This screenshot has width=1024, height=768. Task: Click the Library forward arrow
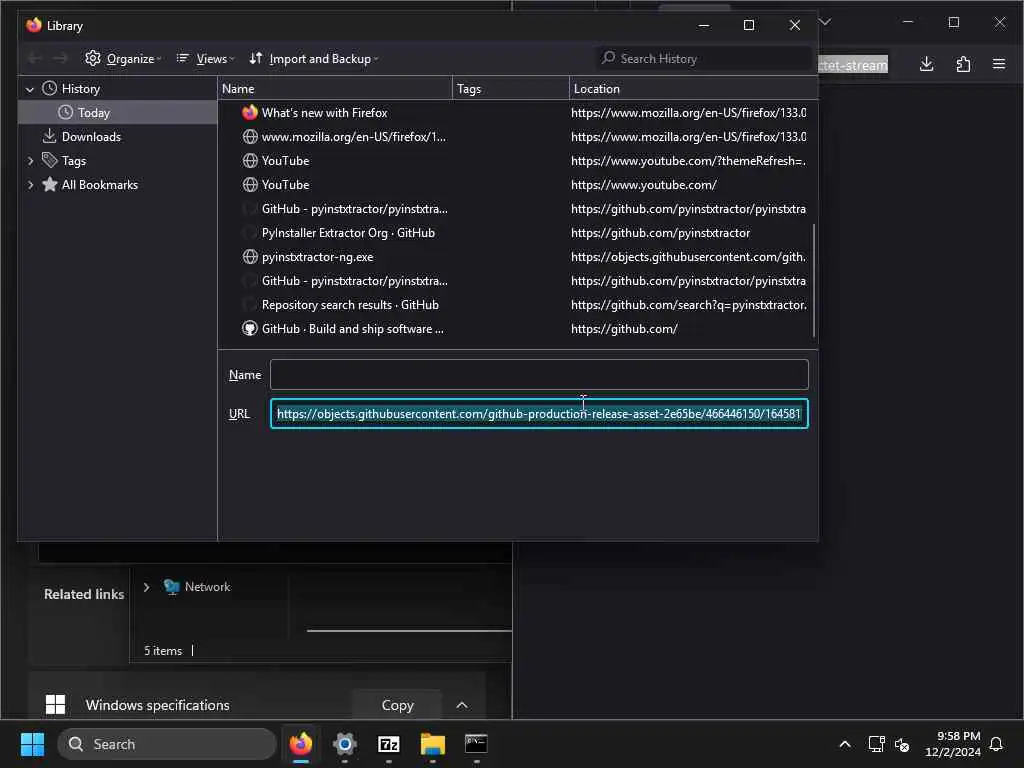click(x=60, y=59)
